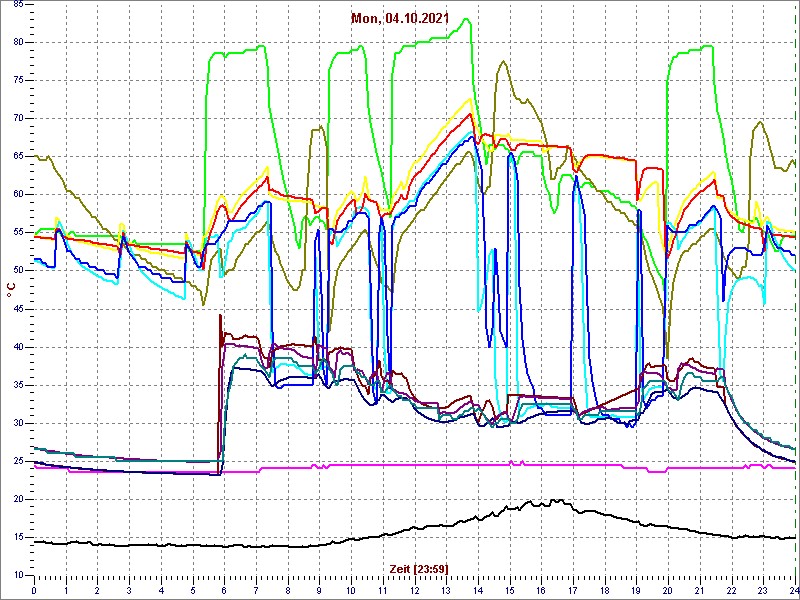
Task: Pick hour 7 on the time axis
Action: [256, 591]
